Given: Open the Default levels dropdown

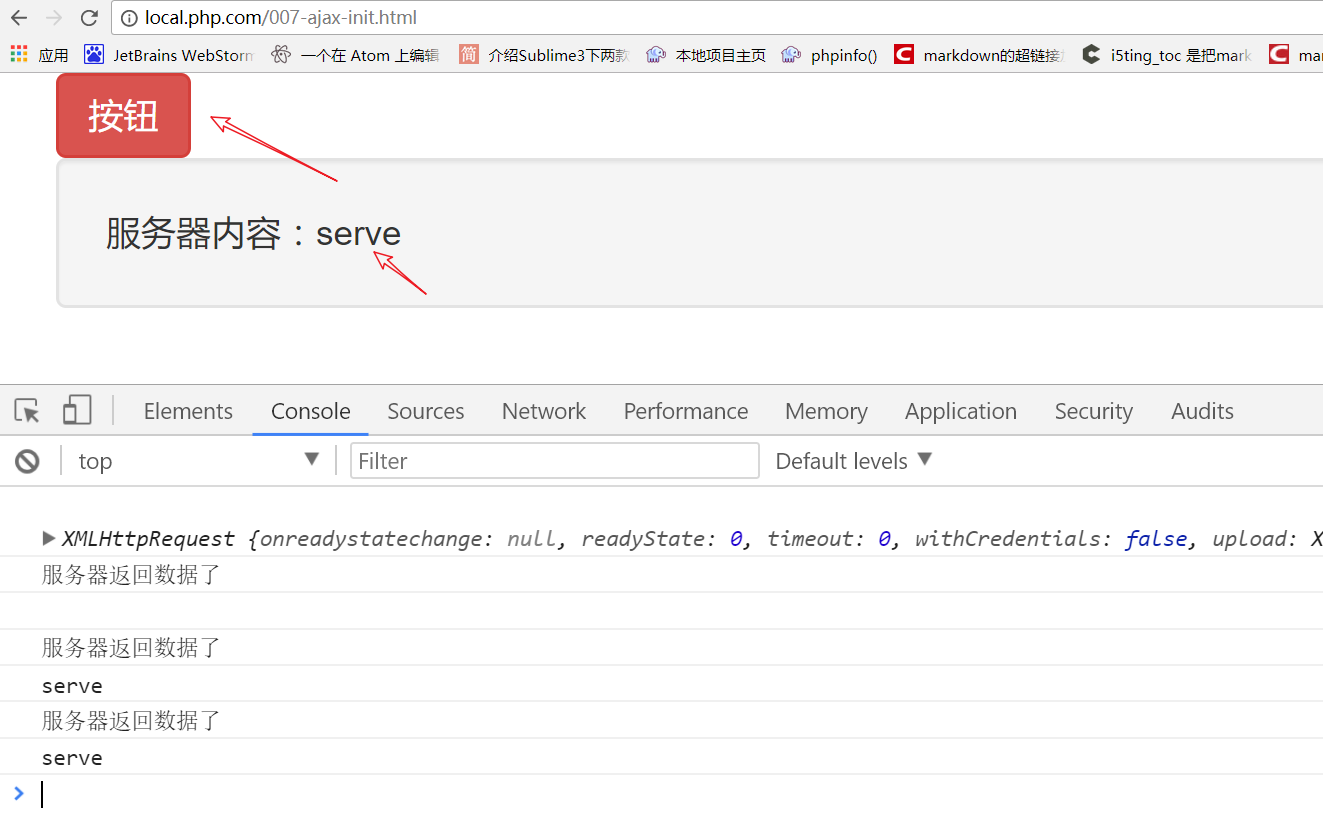Looking at the screenshot, I should point(853,461).
